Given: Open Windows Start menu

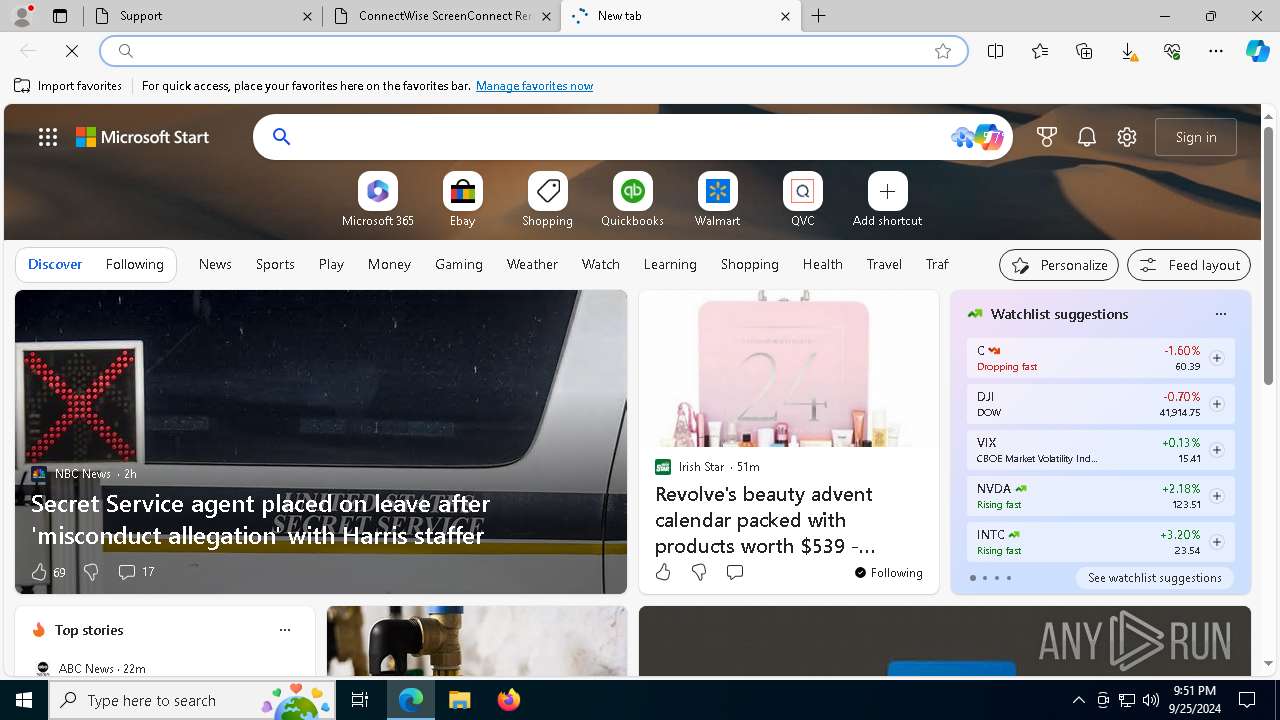Looking at the screenshot, I should pos(24,700).
